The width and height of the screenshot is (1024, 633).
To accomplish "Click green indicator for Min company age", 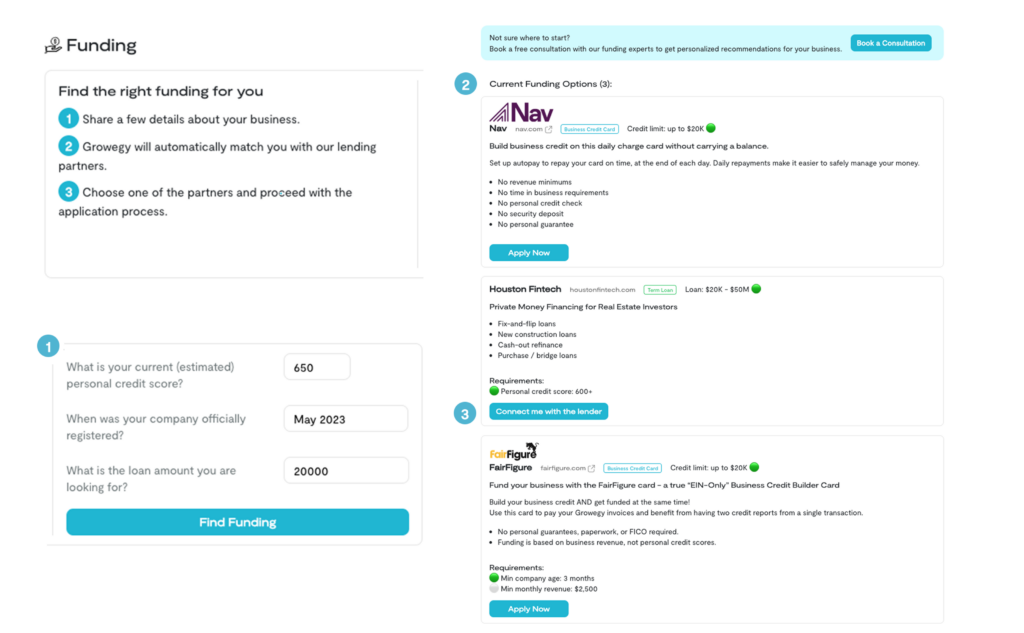I will [x=494, y=578].
